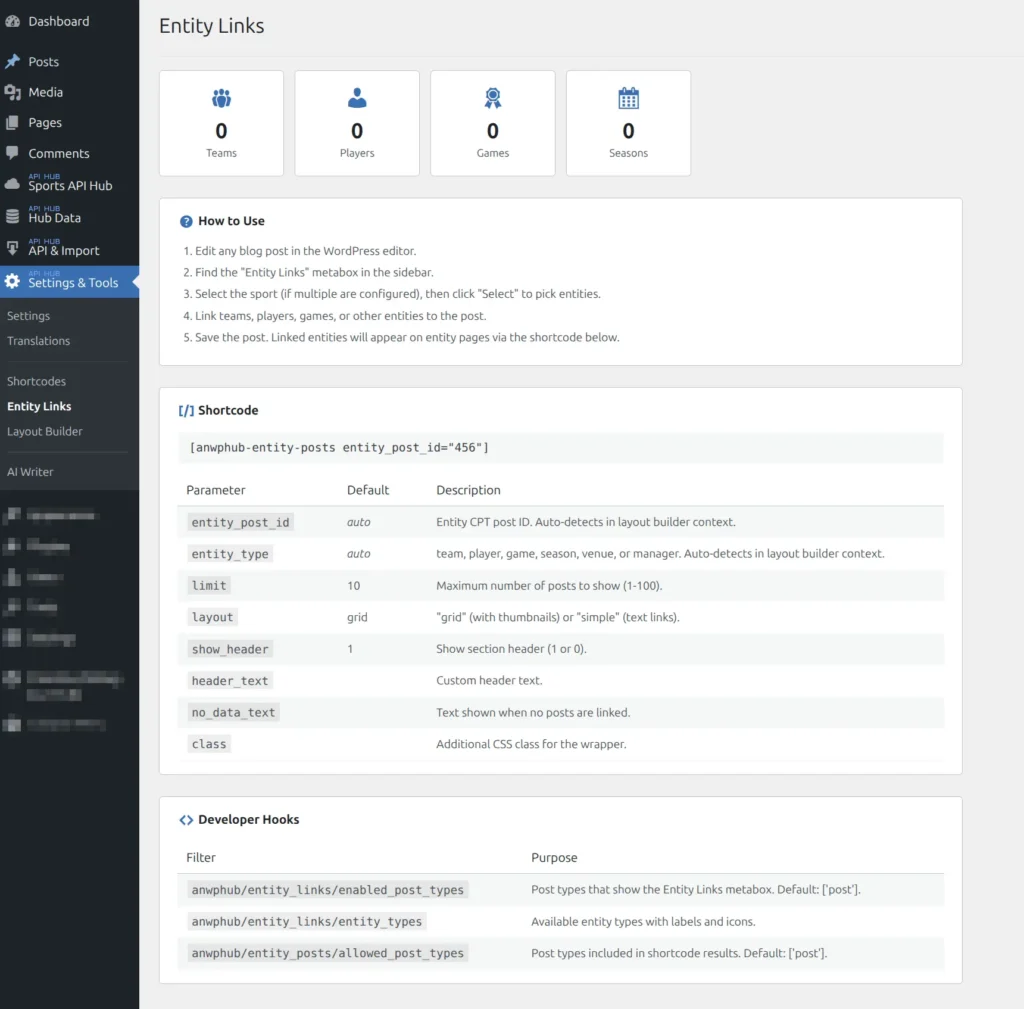Click the 'Custom header text.' description
This screenshot has height=1009, width=1024.
point(489,681)
